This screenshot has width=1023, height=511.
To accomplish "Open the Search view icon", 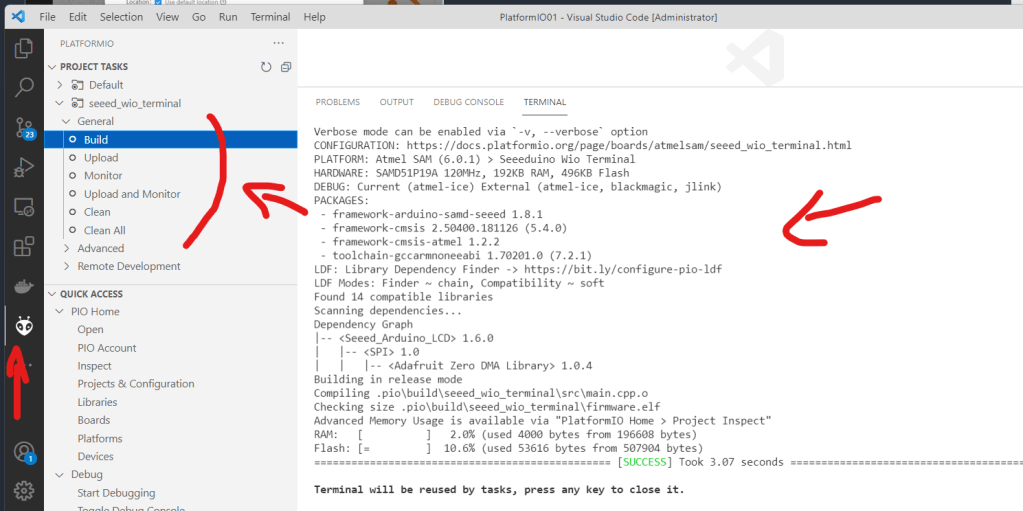I will (x=24, y=87).
